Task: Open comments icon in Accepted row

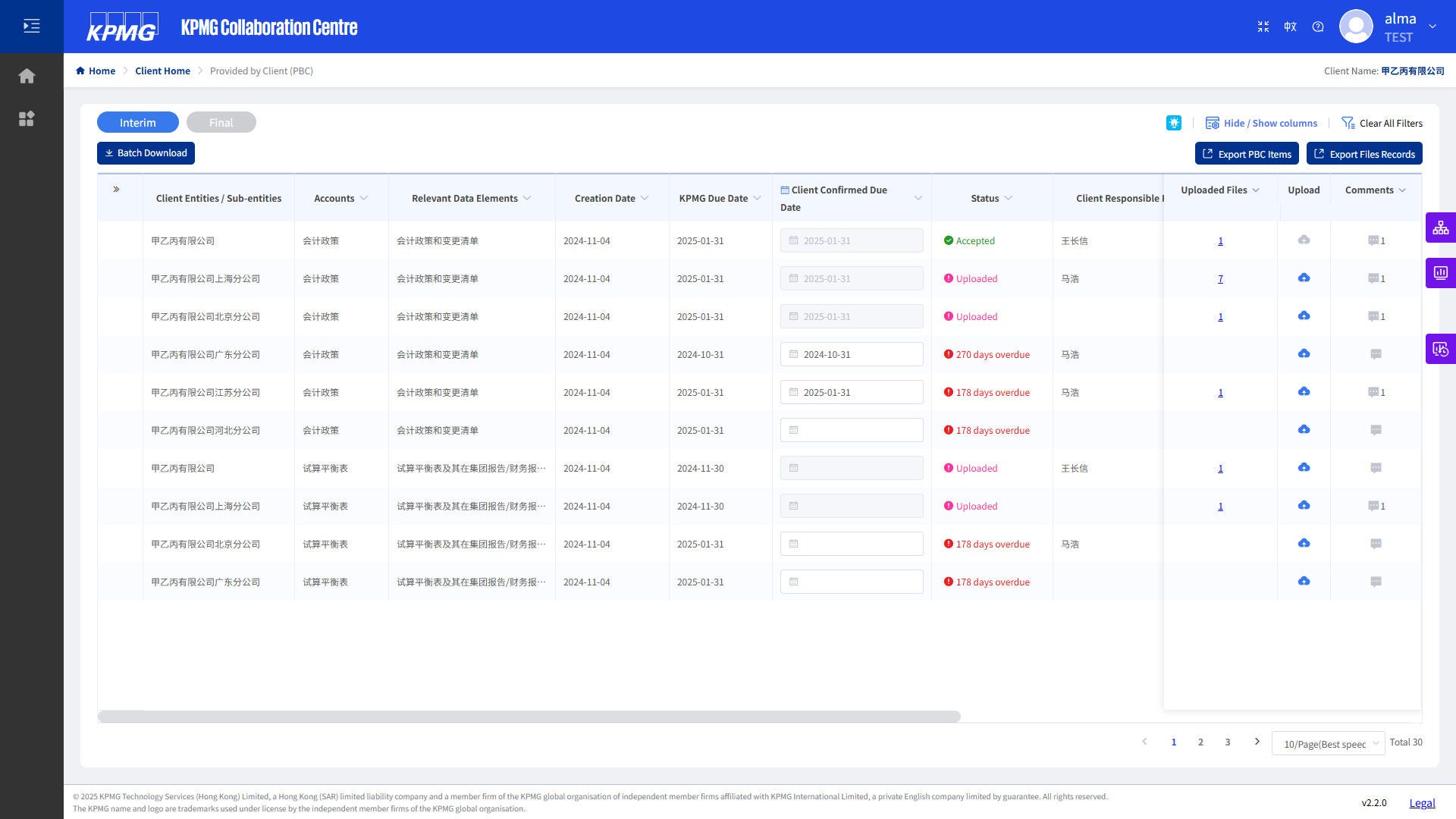Action: pos(1375,240)
